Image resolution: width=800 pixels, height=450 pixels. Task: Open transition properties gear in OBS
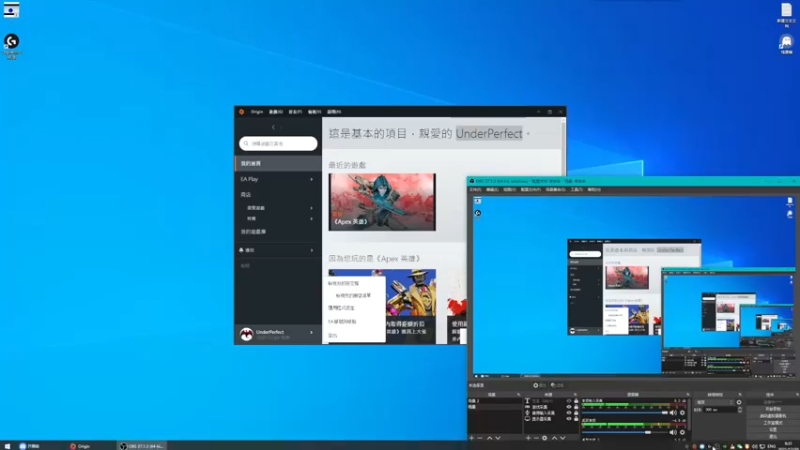[x=739, y=402]
